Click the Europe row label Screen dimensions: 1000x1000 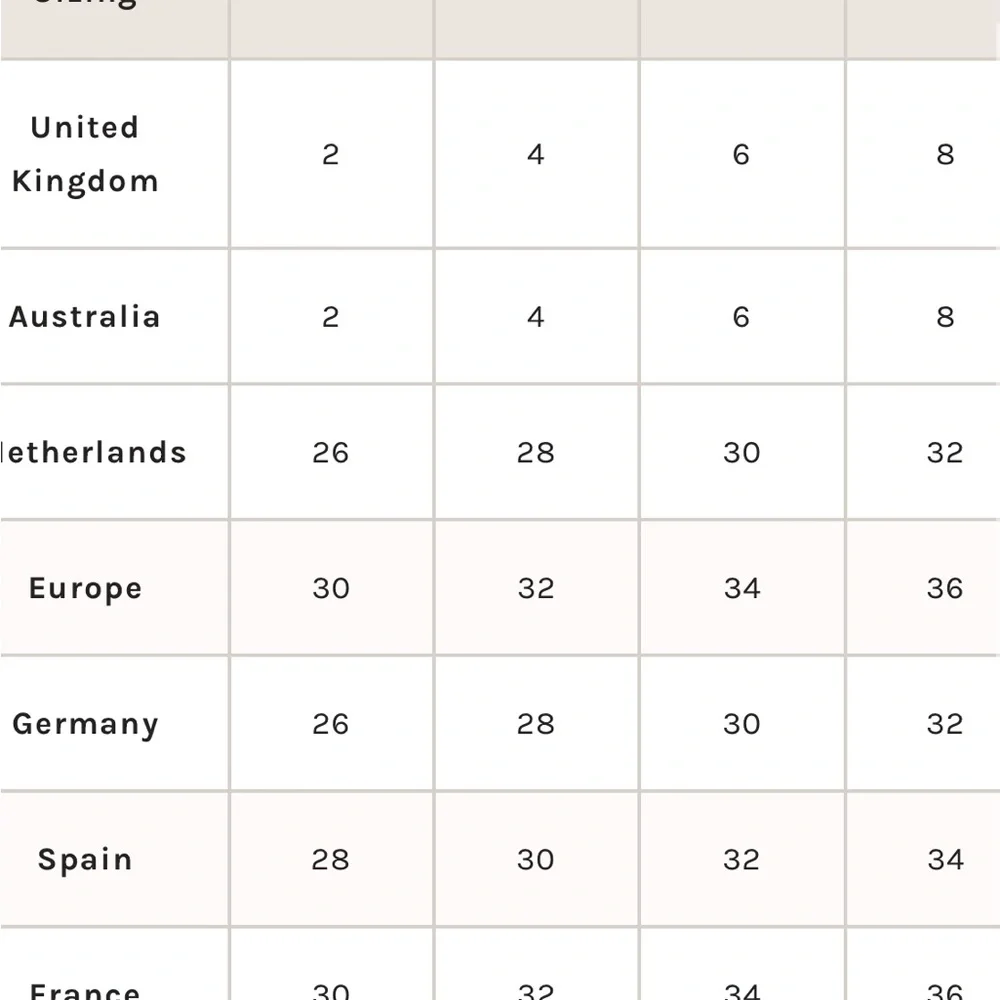point(85,588)
